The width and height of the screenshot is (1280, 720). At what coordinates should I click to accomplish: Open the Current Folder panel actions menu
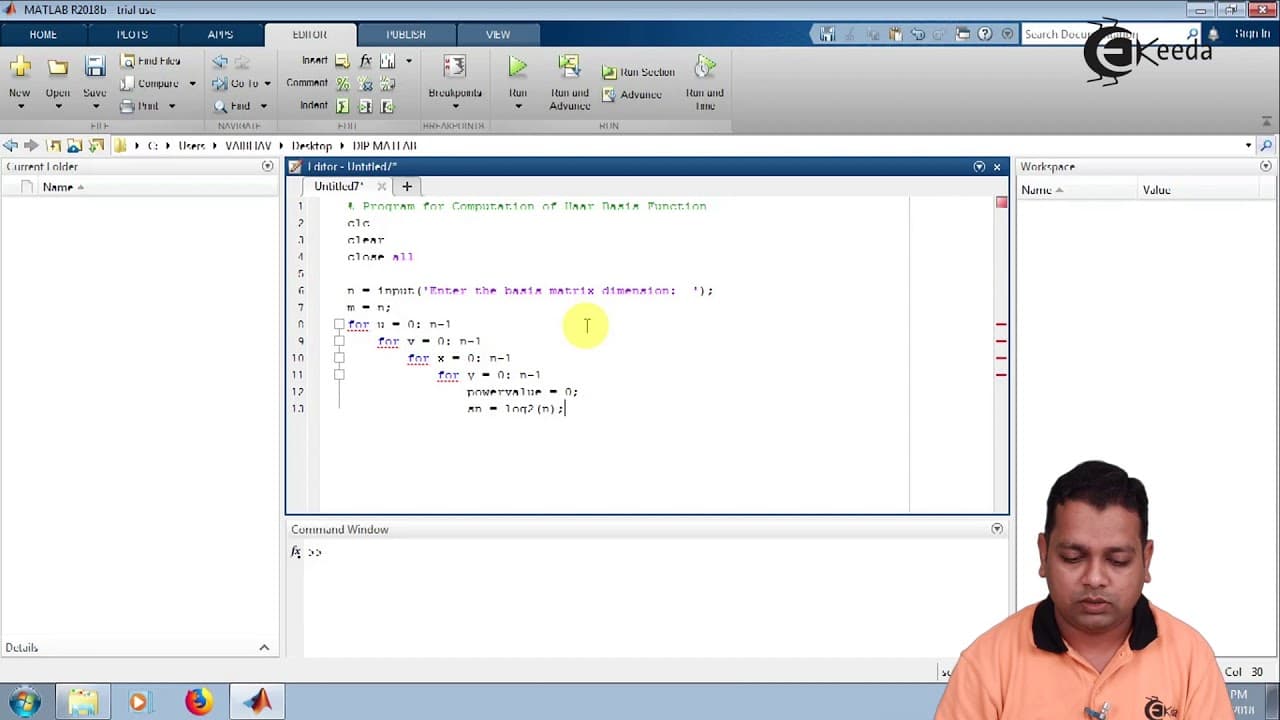(267, 166)
